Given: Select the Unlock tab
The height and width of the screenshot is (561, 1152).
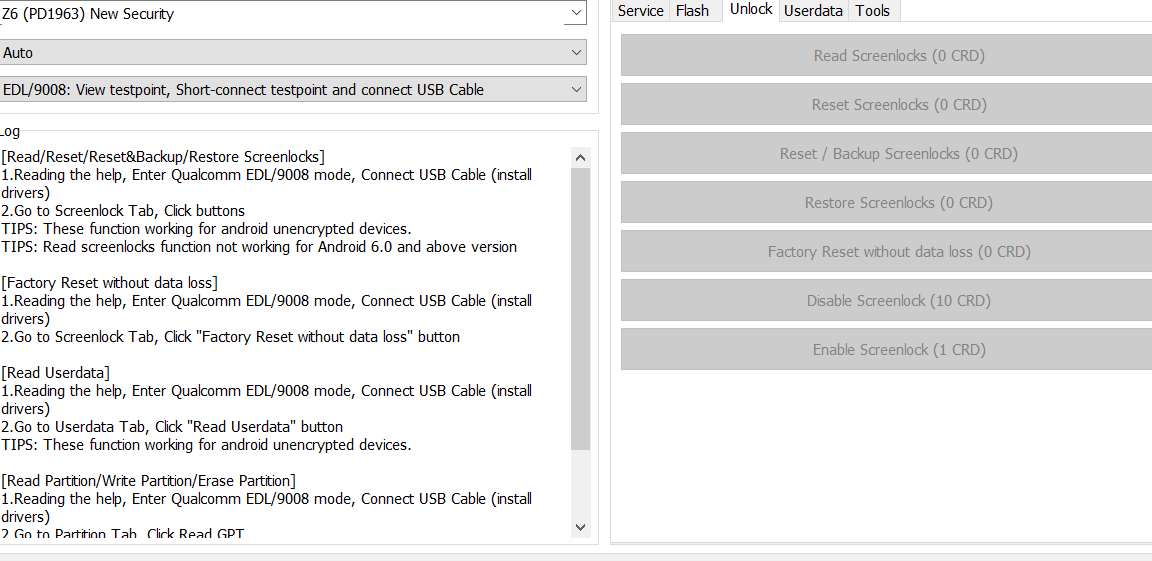Looking at the screenshot, I should [751, 10].
